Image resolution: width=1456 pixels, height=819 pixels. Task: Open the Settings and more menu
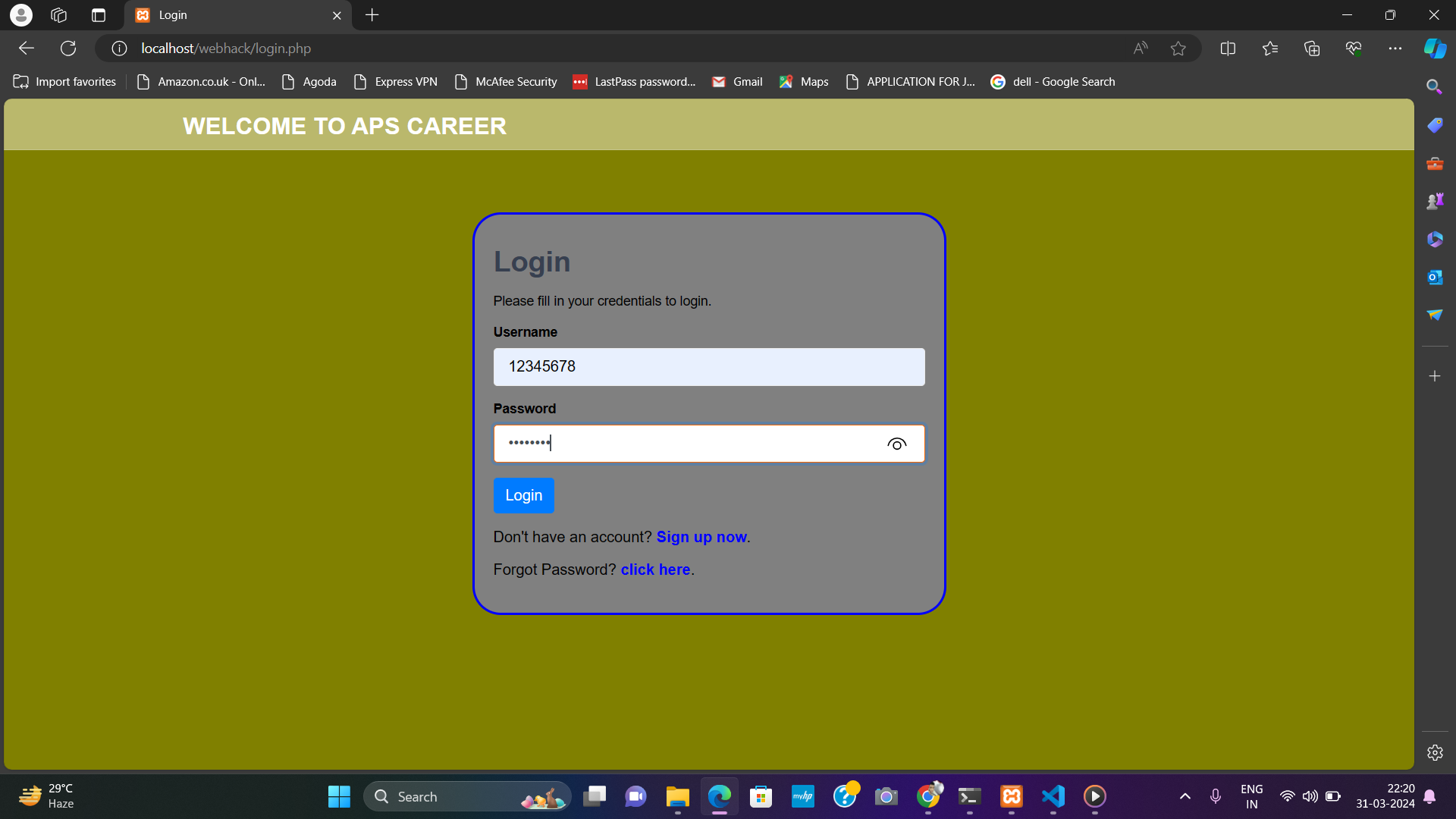(x=1396, y=48)
